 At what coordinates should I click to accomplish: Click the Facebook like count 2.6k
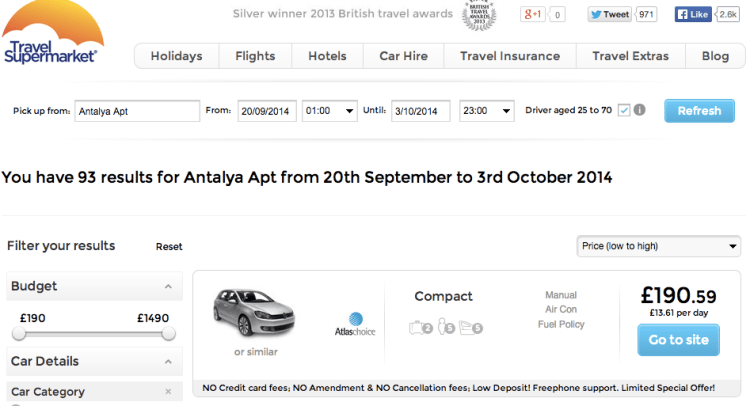click(x=728, y=14)
